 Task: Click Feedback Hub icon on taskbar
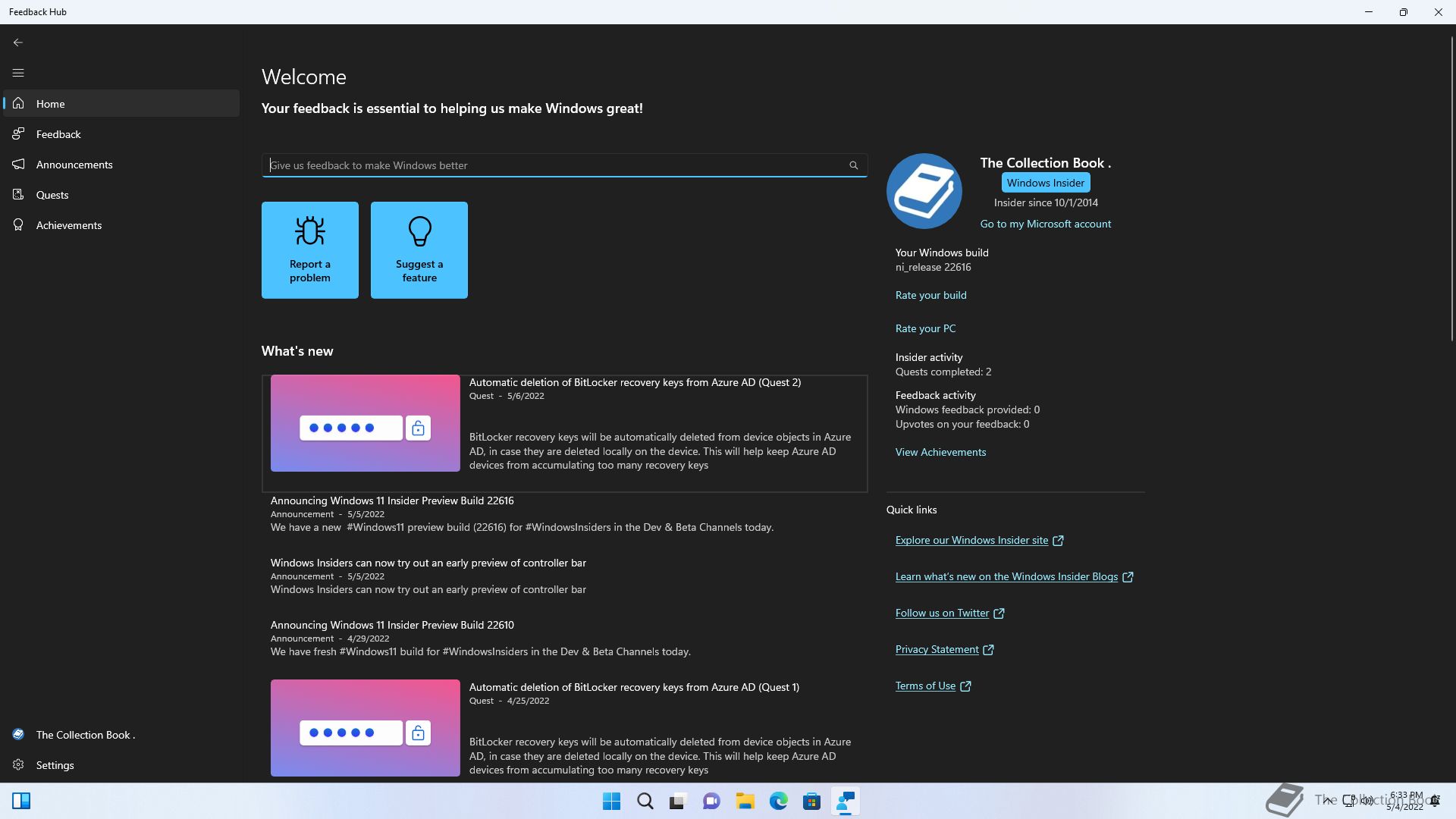(845, 802)
